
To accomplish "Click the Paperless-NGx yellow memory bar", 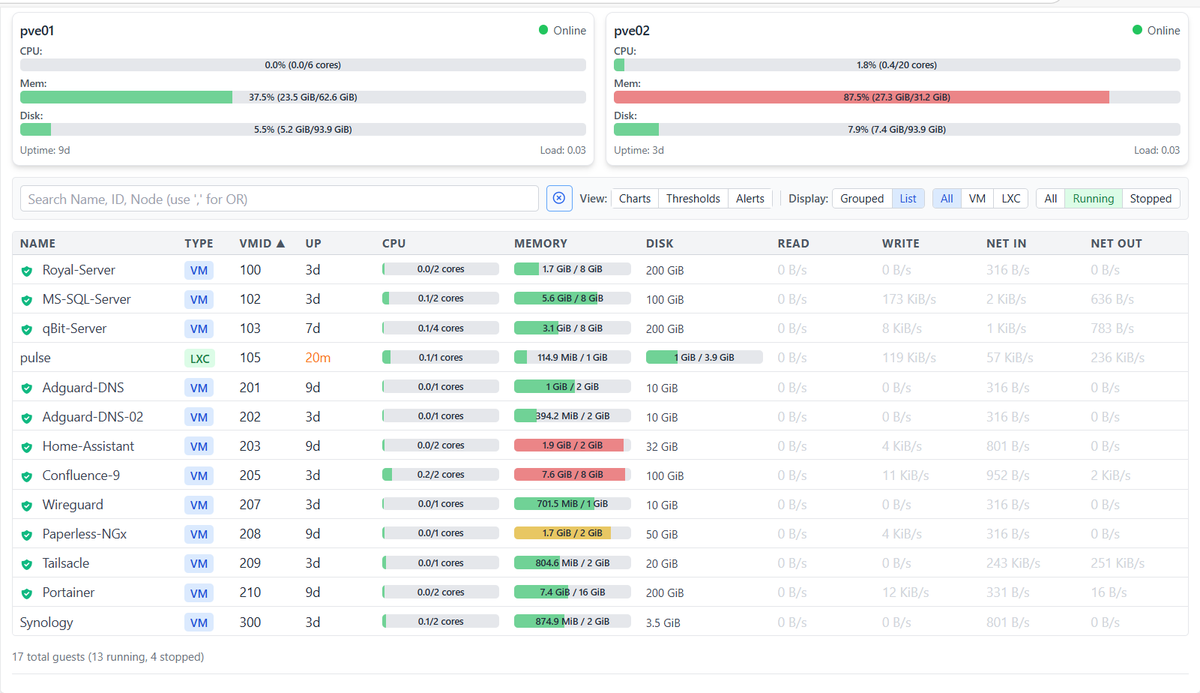I will tap(572, 533).
